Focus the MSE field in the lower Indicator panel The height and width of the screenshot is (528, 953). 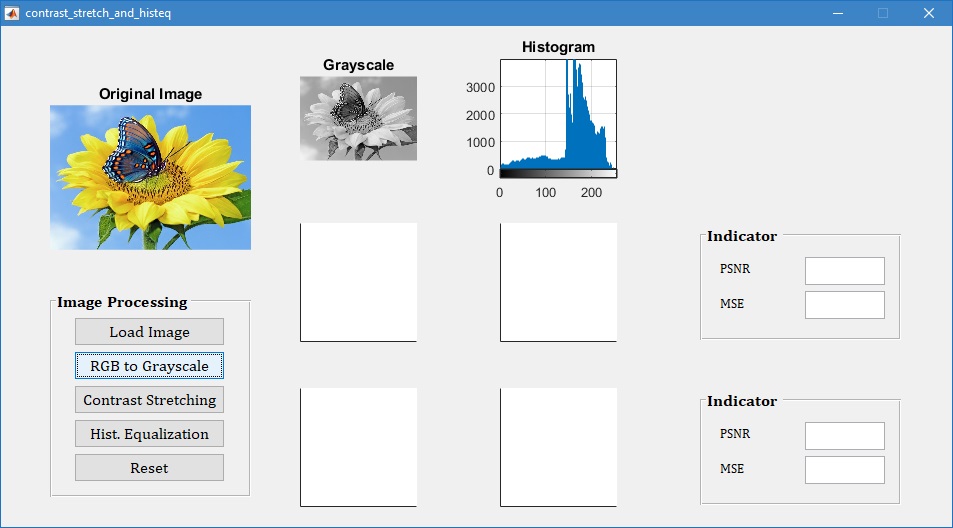[x=844, y=470]
